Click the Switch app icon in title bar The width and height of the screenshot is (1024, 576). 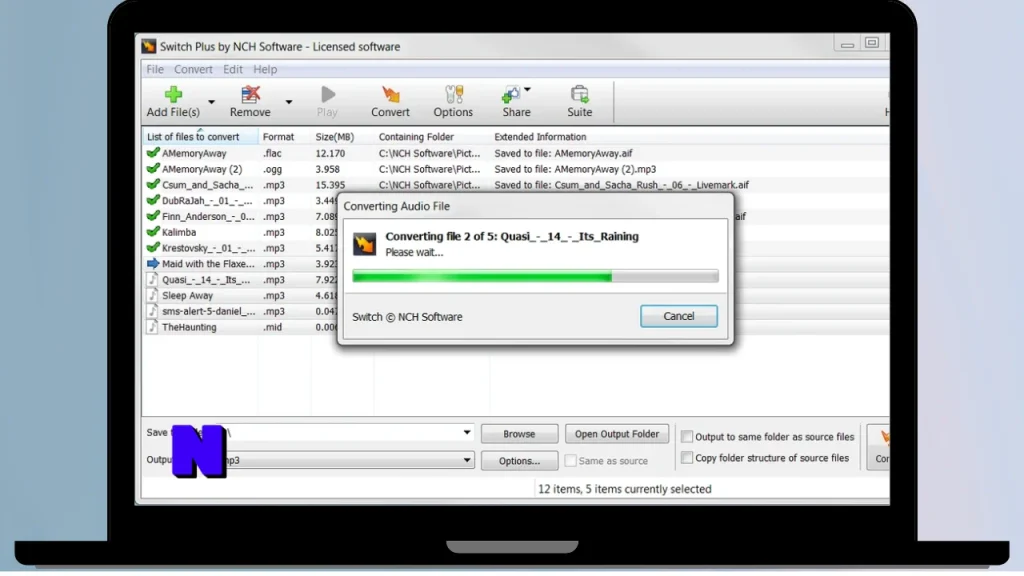tap(149, 46)
